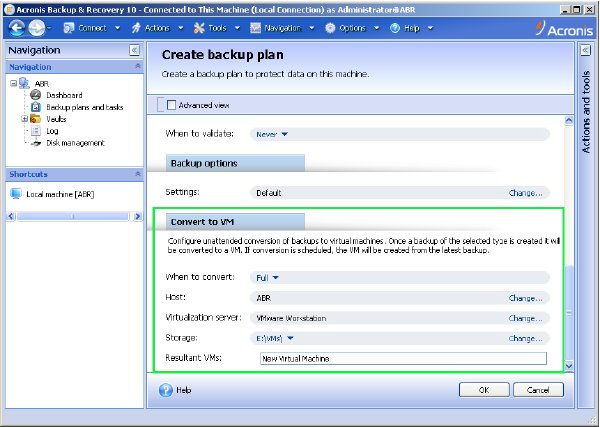This screenshot has height=427, width=600.
Task: Open the Connect menu dropdown arrow
Action: pos(117,28)
